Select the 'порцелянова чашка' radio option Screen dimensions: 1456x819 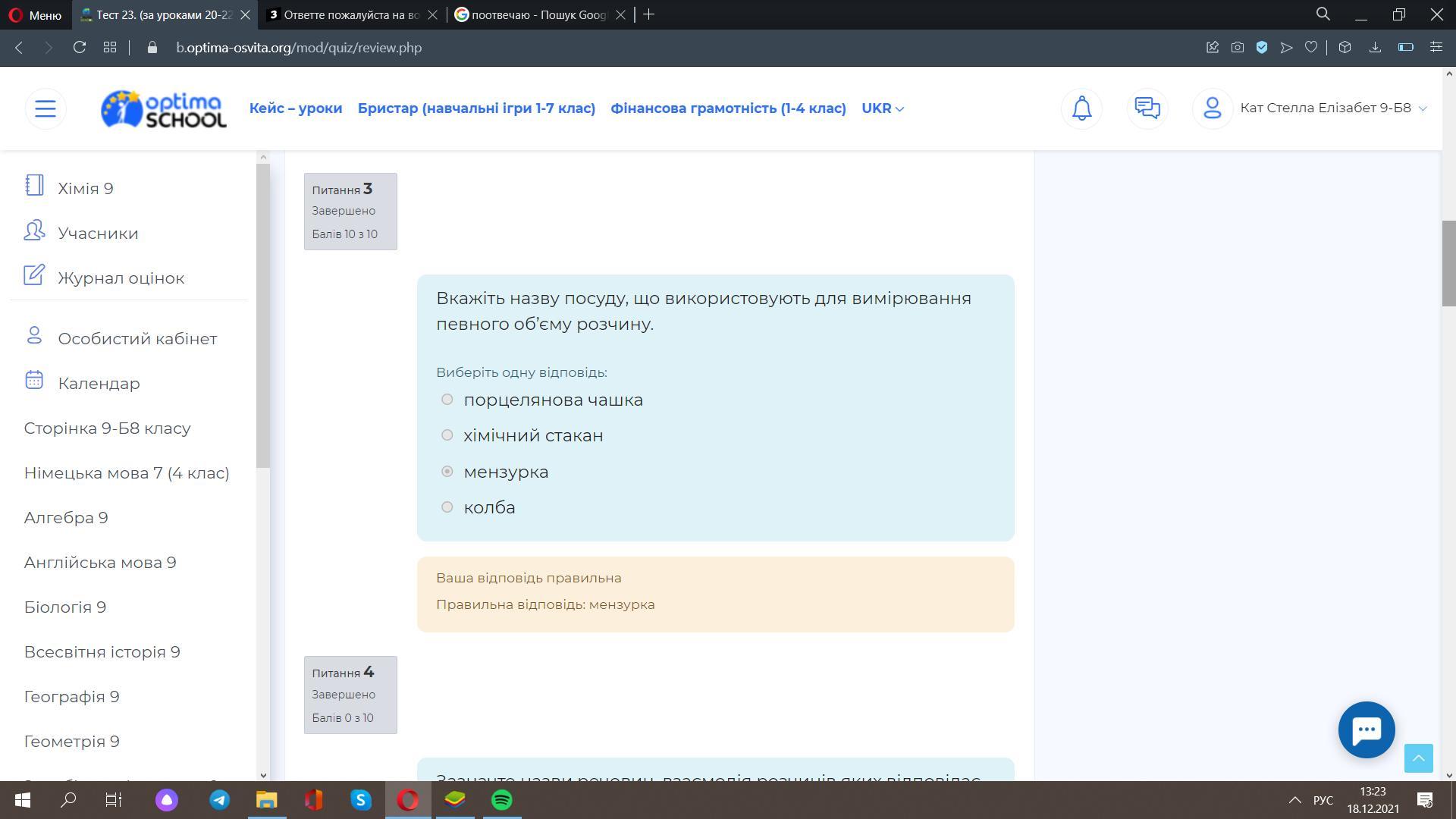tap(447, 400)
